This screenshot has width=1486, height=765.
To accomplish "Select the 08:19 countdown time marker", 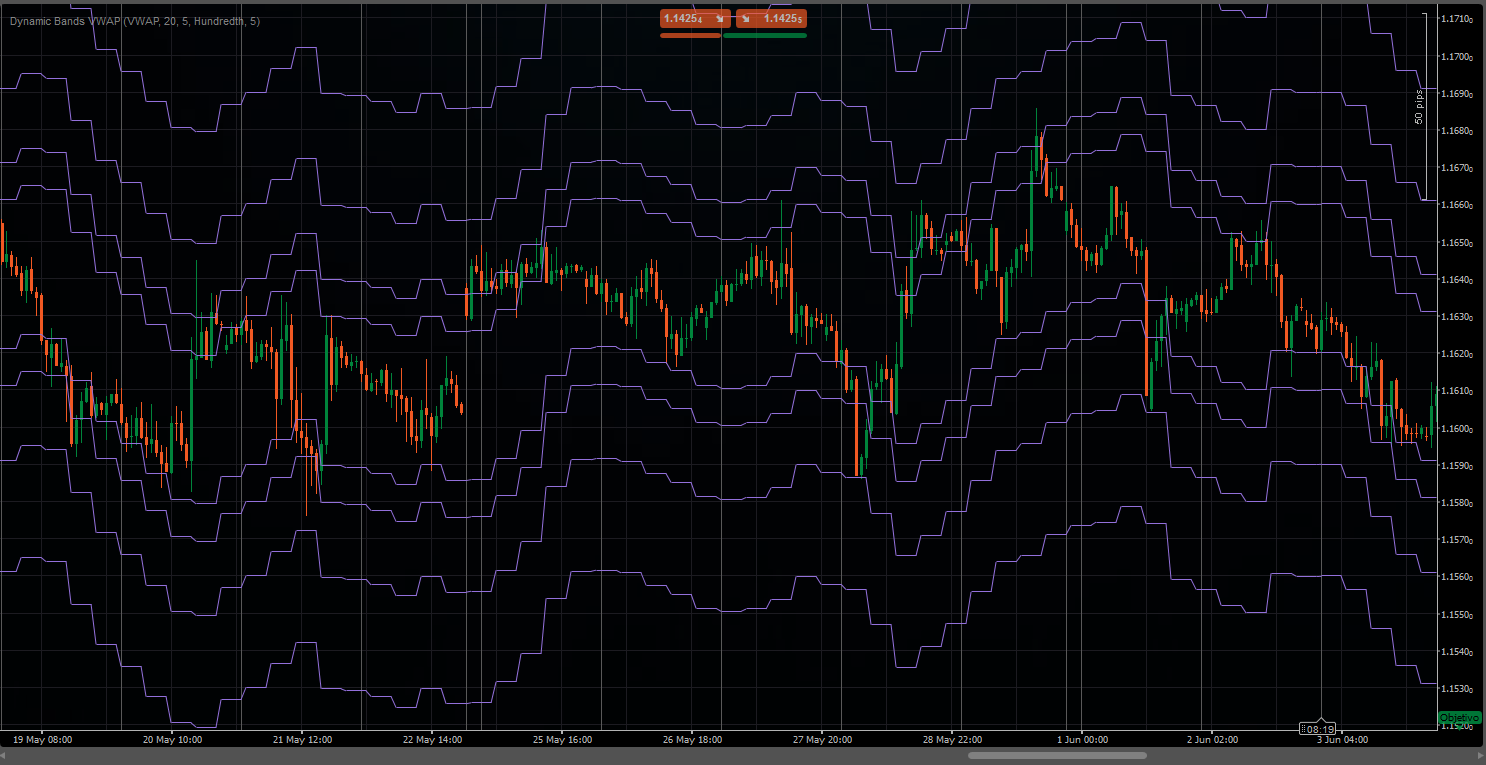I will point(1319,728).
